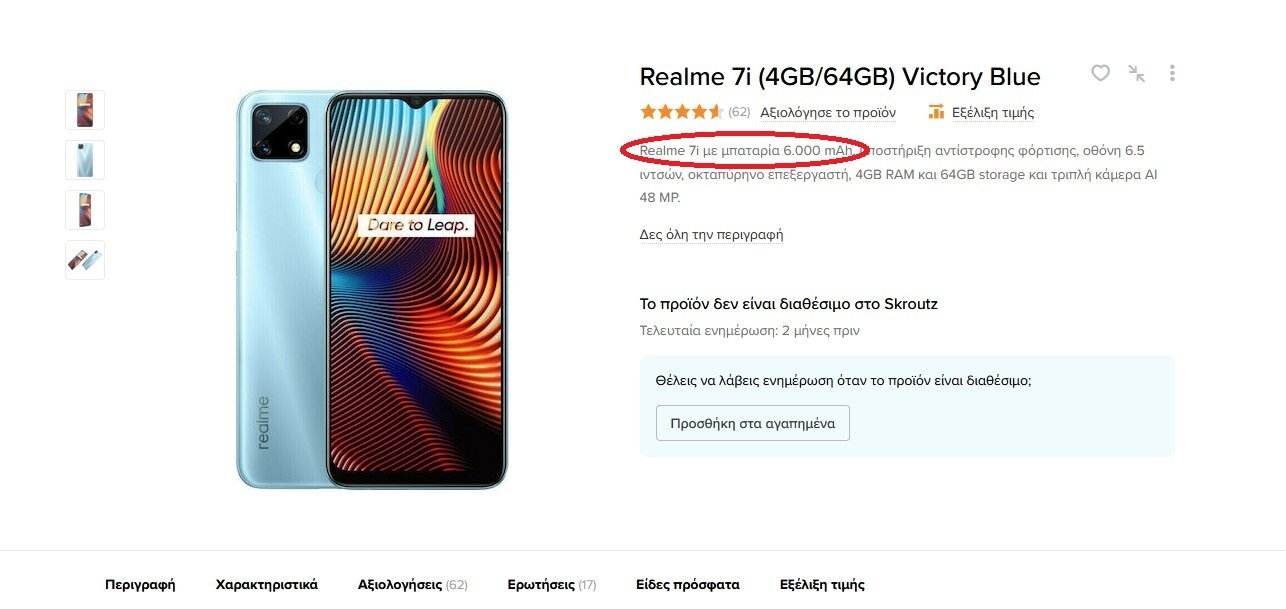Open the Αξιολογήσεις (62) tab
The image size is (1286, 609).
pos(412,585)
